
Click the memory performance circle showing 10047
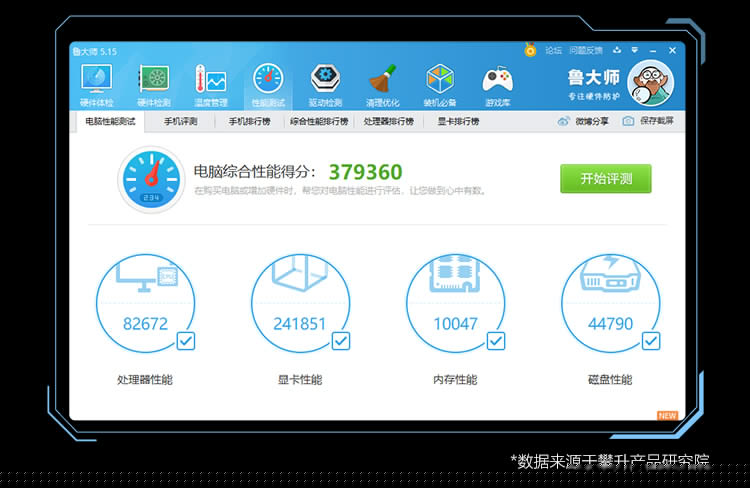(x=455, y=303)
